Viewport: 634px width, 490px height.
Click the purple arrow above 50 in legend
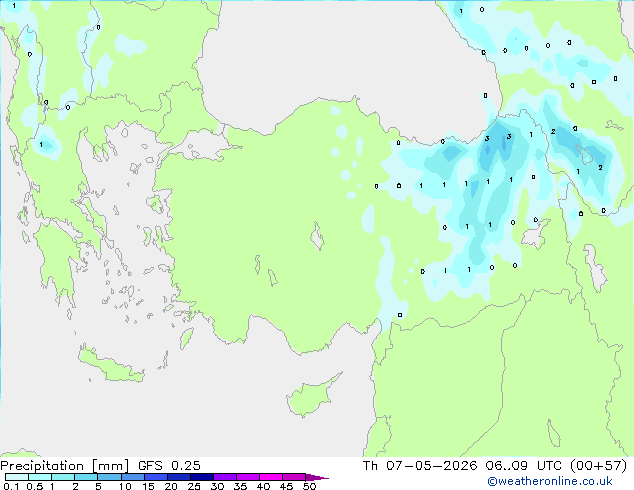(x=317, y=477)
